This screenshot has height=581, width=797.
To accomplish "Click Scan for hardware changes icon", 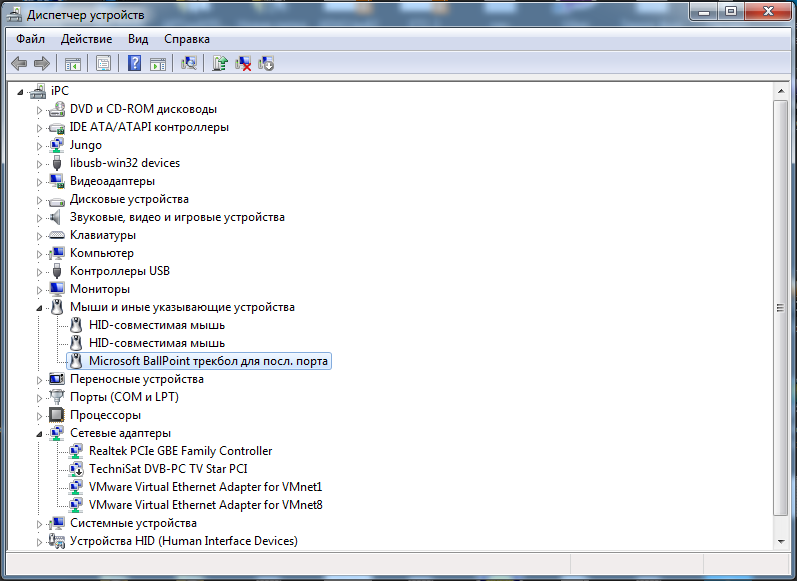I will 189,64.
